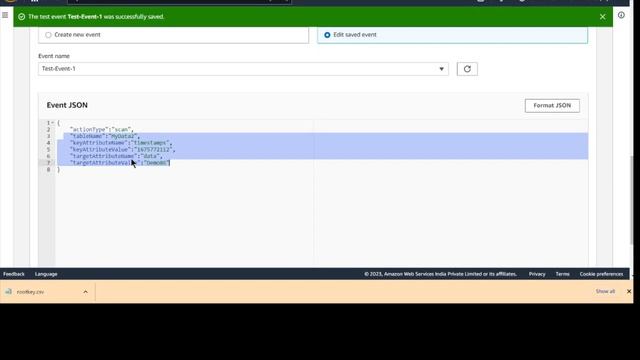This screenshot has width=640, height=360.
Task: Open the Terms link
Action: (562, 274)
